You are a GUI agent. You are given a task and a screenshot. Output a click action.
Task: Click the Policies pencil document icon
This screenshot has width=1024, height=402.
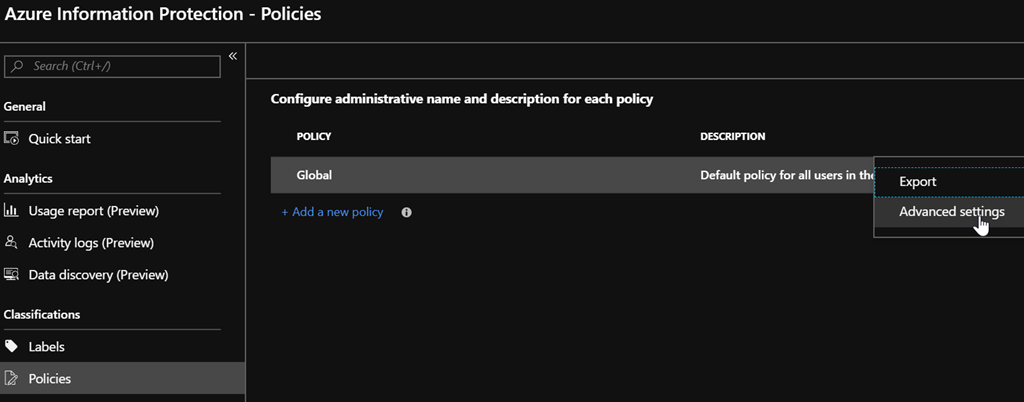12,379
